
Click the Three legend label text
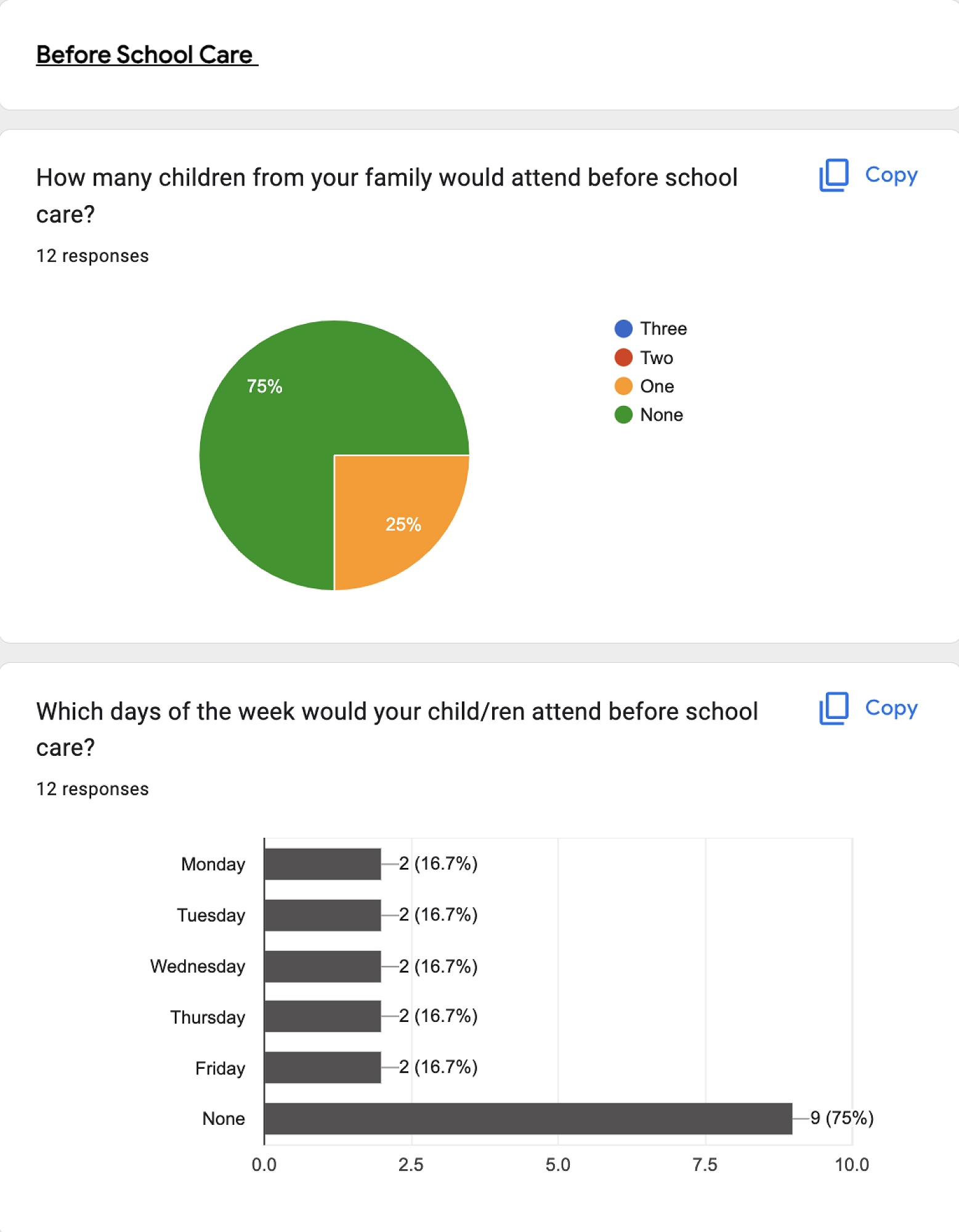coord(663,329)
